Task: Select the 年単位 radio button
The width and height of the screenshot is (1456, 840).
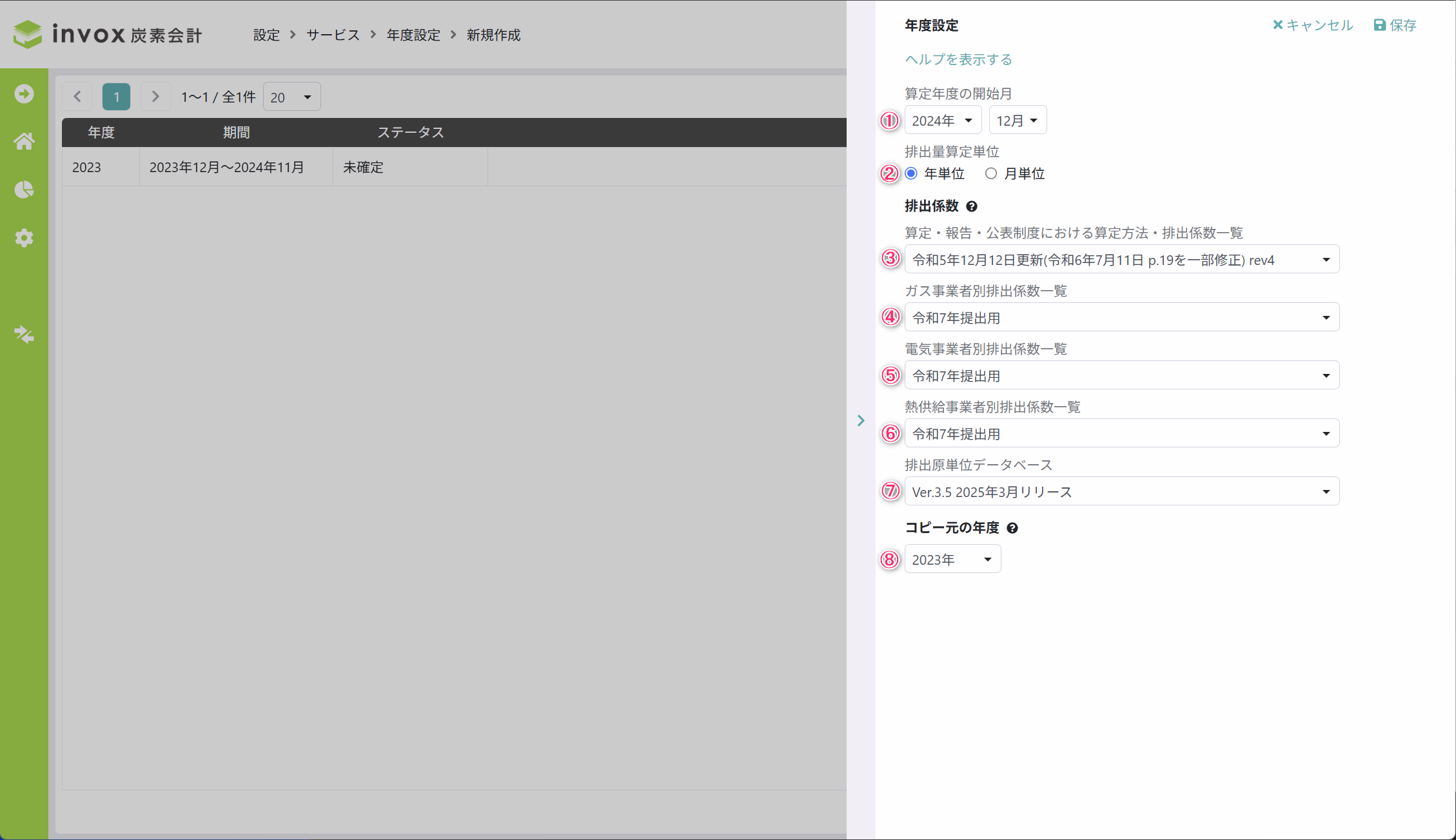Action: click(x=911, y=173)
